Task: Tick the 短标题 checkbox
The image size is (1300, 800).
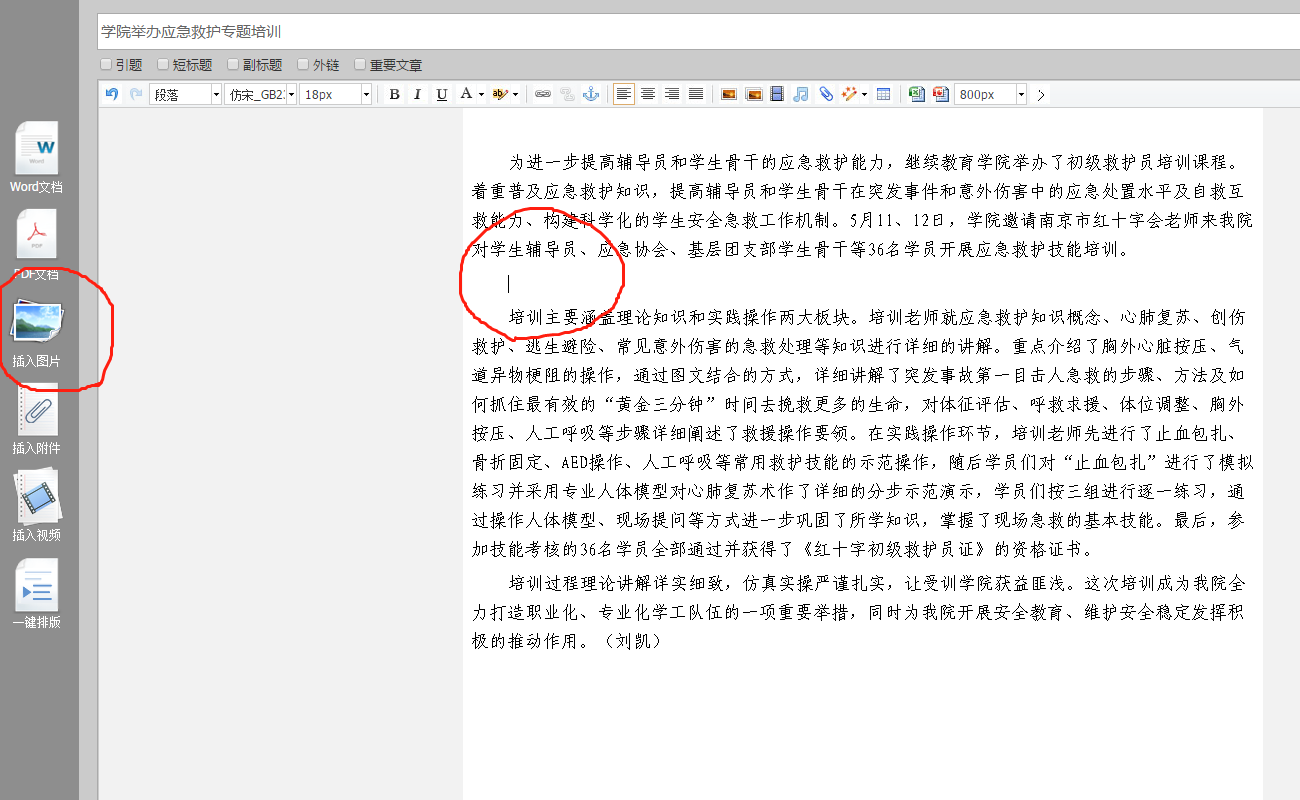Action: [x=164, y=65]
